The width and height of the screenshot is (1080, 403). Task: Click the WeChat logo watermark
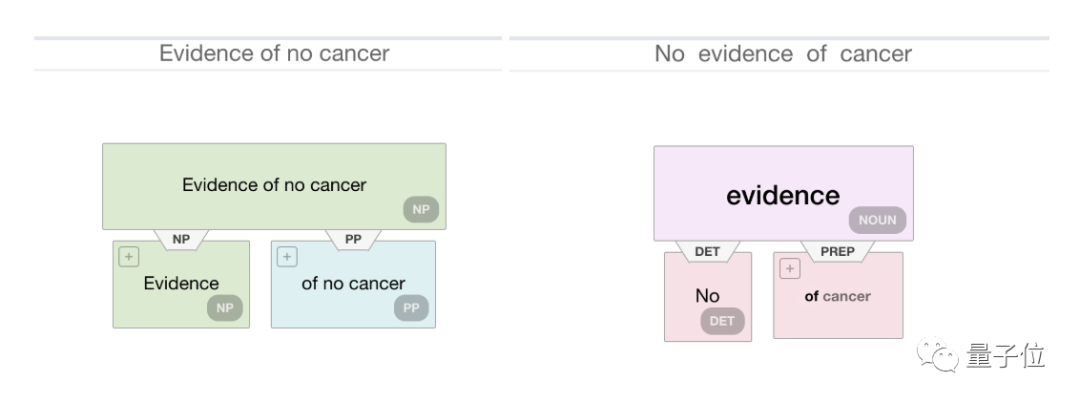pos(937,355)
